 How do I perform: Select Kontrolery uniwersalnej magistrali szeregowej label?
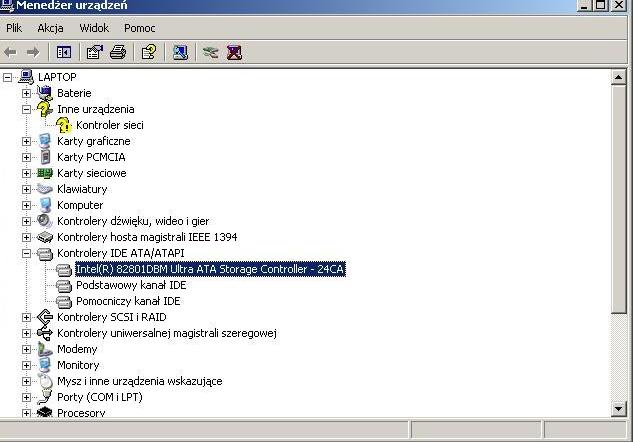coord(167,333)
